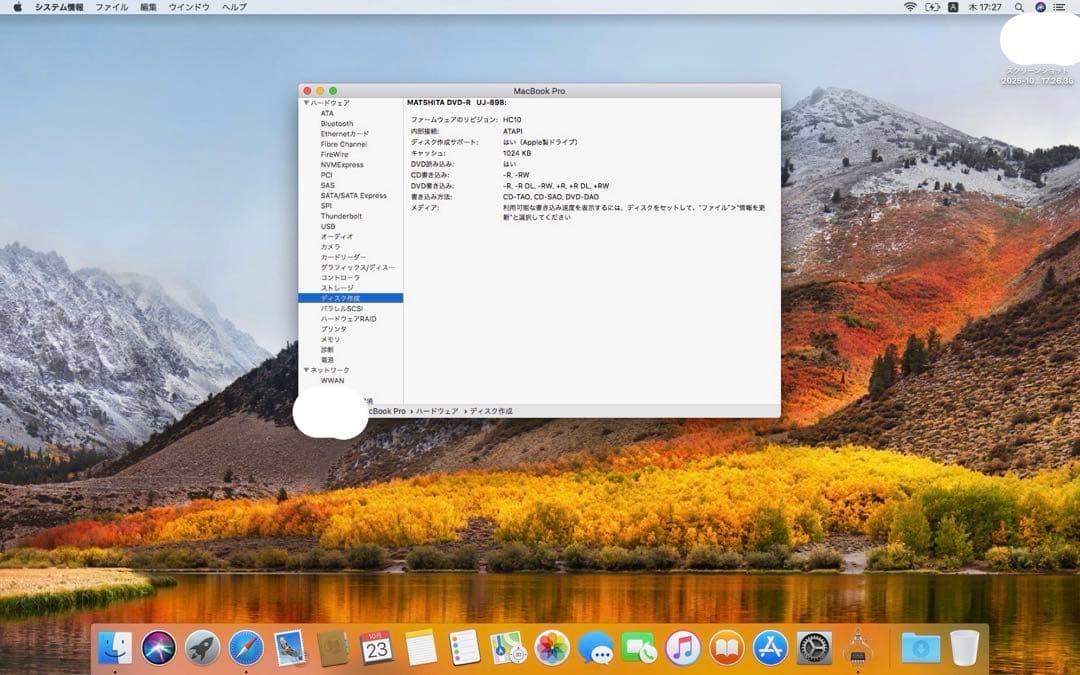Open the Apple menu
Screen dimensions: 1080x675
(17, 7)
